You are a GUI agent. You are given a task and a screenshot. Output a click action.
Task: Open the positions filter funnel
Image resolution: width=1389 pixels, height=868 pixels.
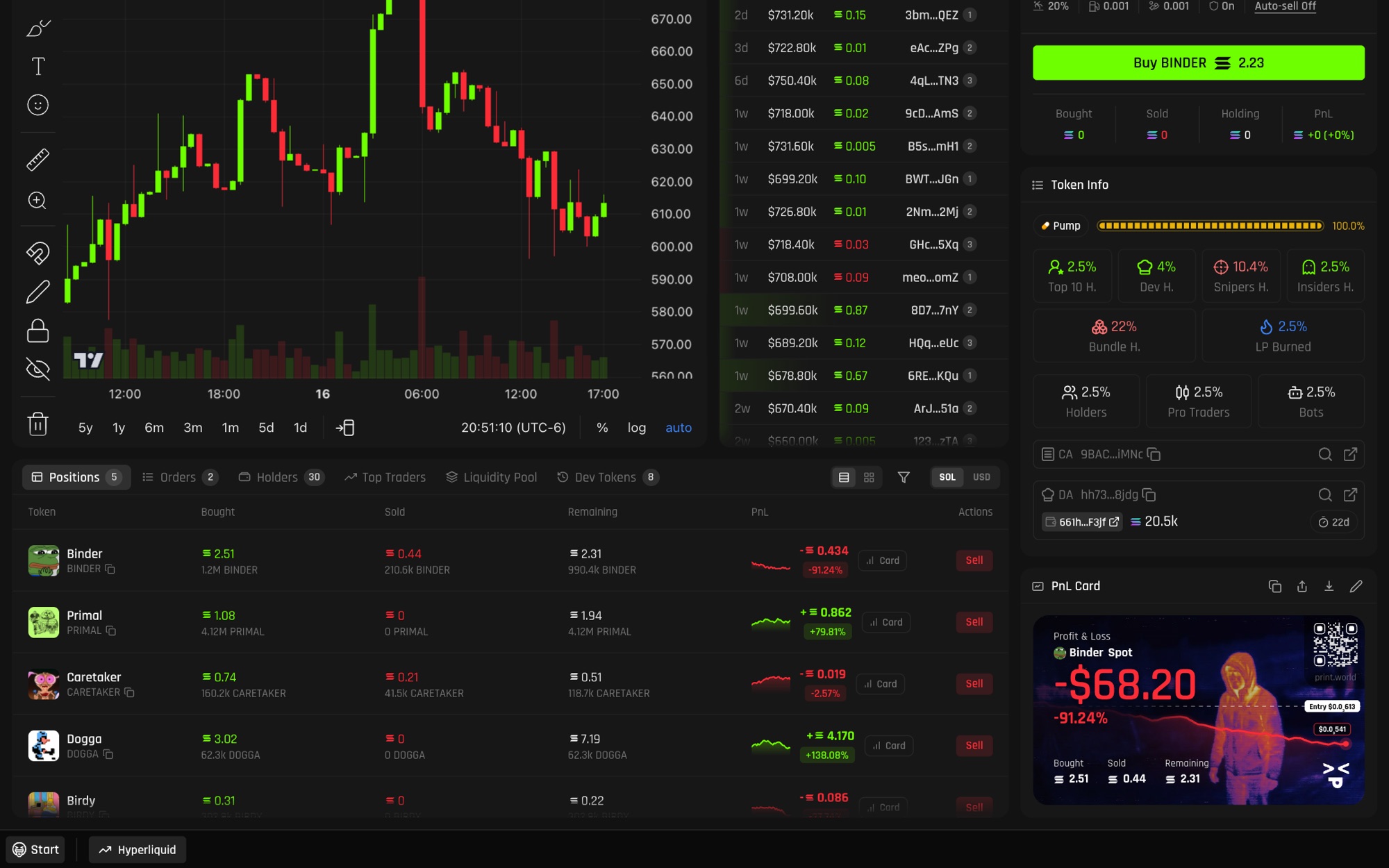pos(904,477)
